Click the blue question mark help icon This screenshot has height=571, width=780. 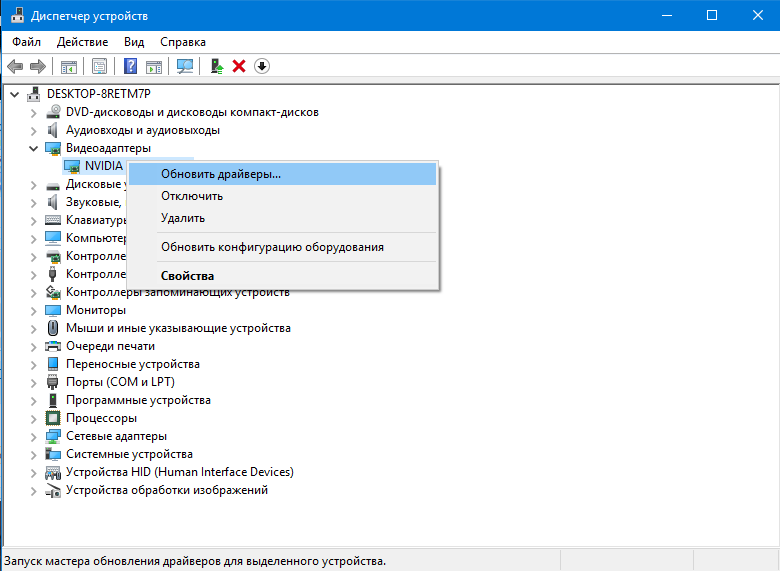(x=130, y=66)
